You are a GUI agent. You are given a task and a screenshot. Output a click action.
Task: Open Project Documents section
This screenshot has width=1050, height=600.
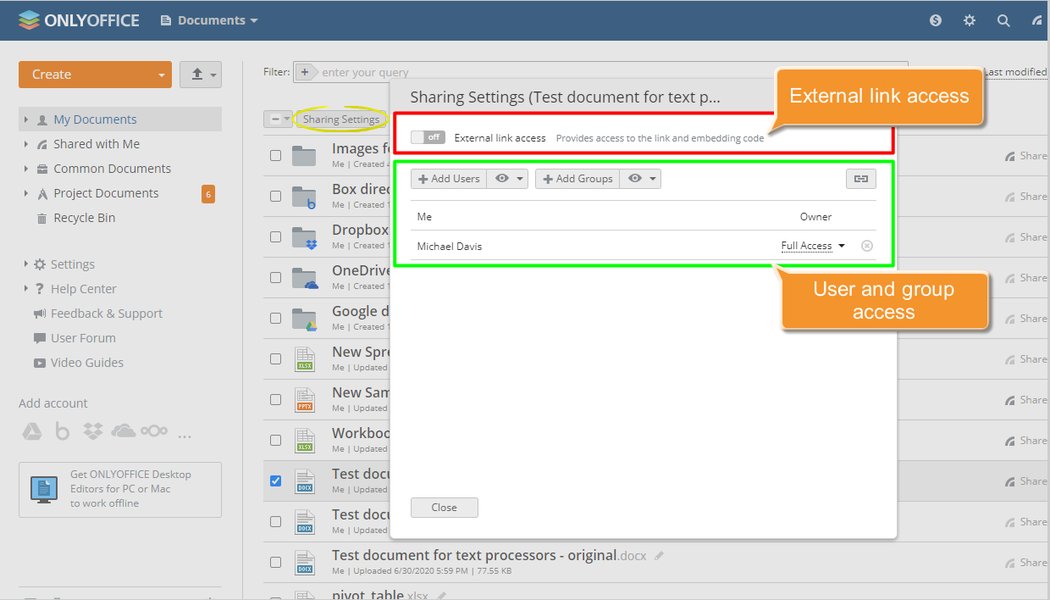click(x=106, y=194)
